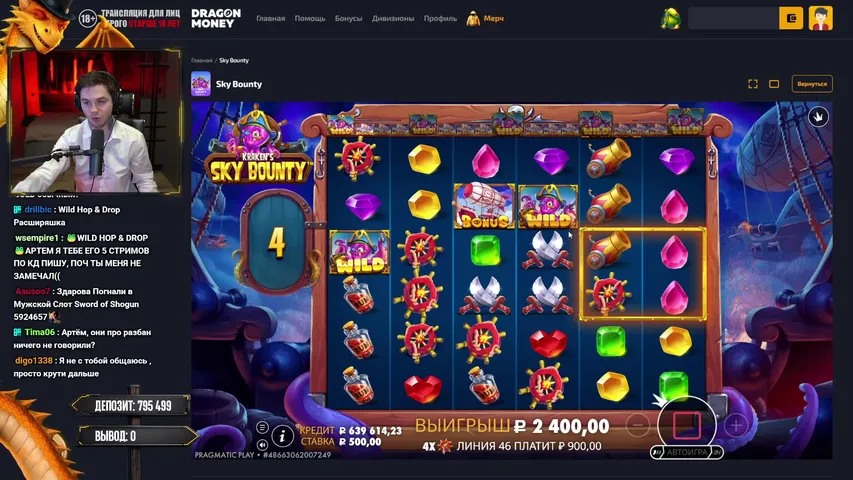Open the slot hamburger menu icon
The image size is (853, 480).
(x=262, y=427)
